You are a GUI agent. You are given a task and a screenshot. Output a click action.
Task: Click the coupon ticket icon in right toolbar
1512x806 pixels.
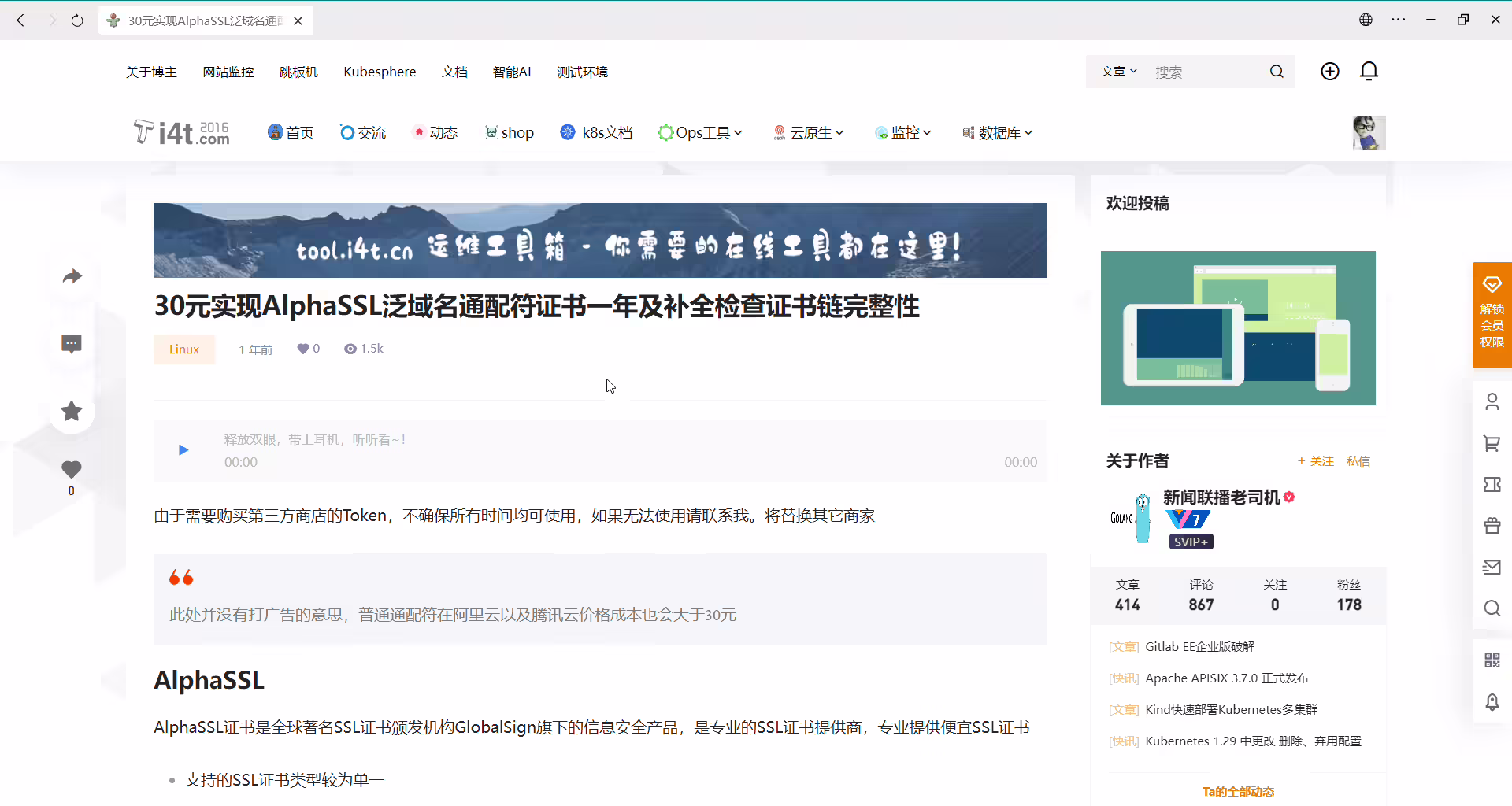pyautogui.click(x=1492, y=485)
